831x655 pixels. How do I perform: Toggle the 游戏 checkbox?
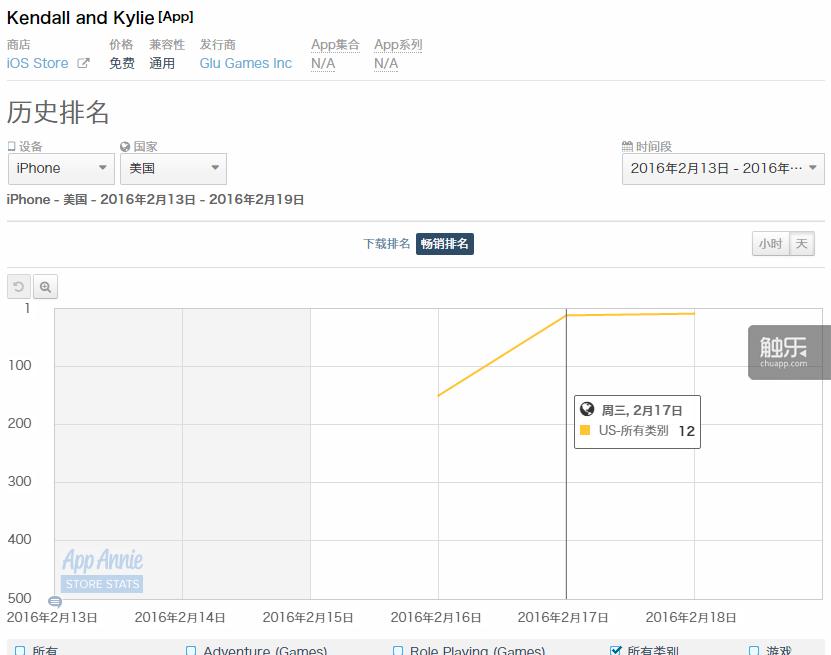754,650
